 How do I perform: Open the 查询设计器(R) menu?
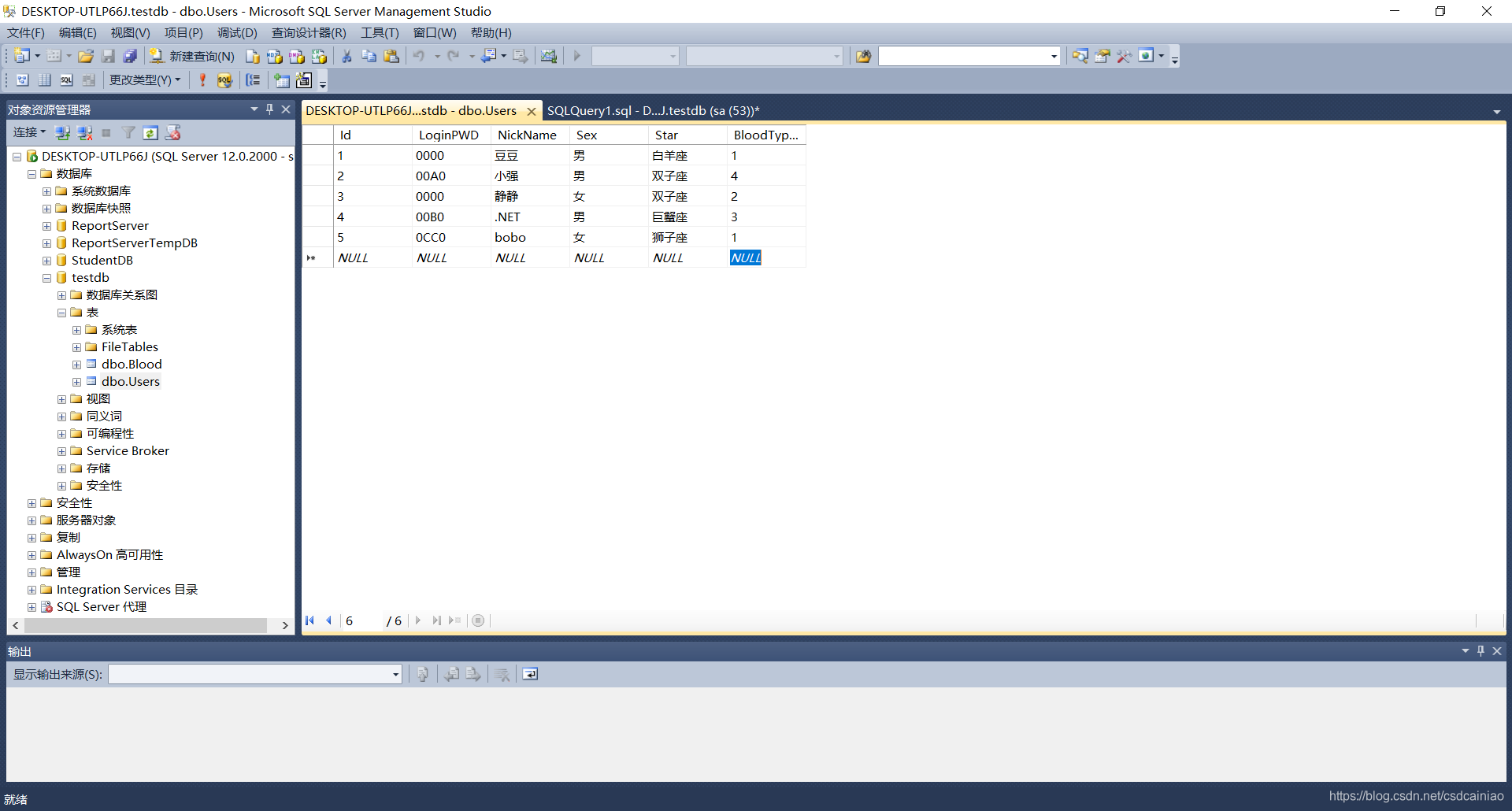[309, 32]
